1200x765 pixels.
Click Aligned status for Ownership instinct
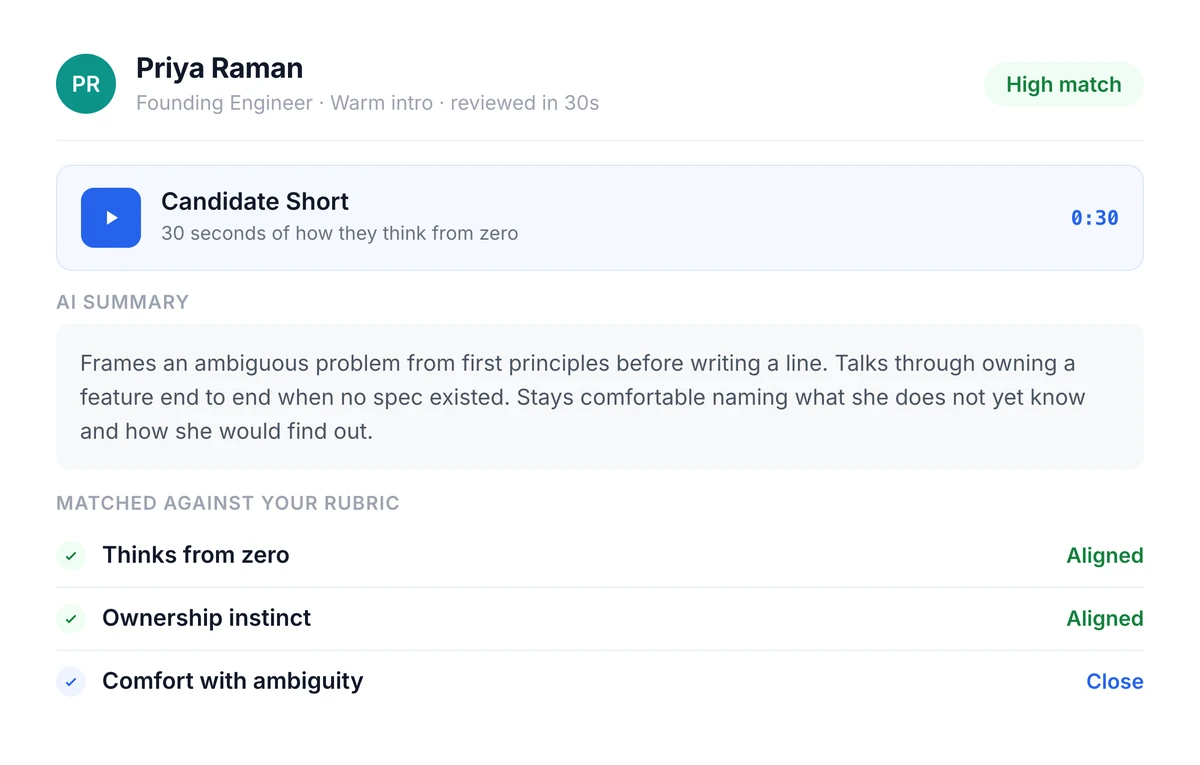tap(1105, 619)
